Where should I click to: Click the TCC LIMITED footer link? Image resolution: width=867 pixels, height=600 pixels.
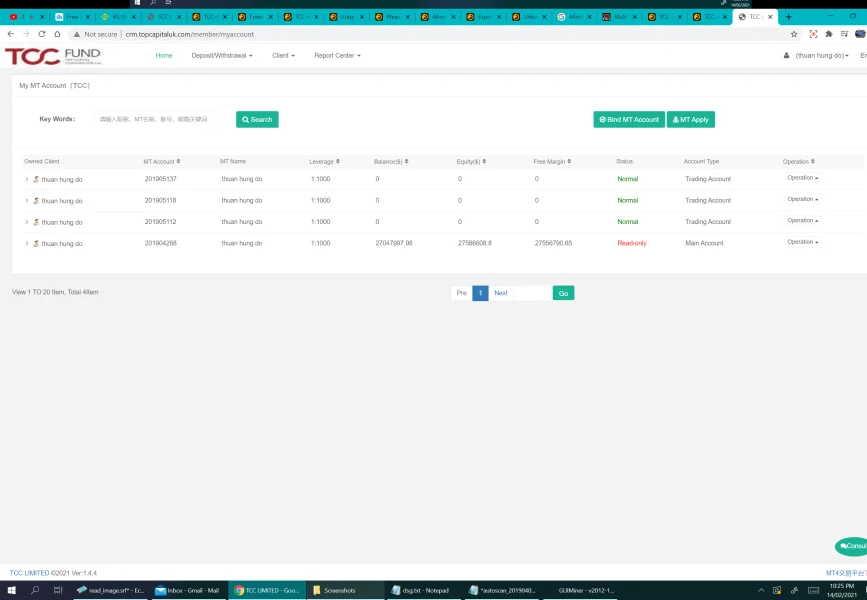click(x=29, y=573)
